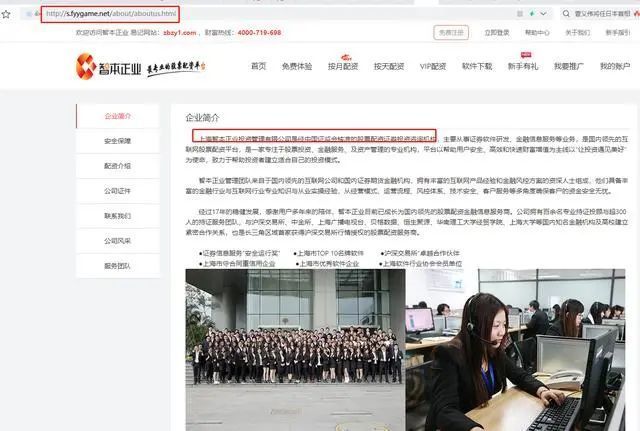Open the 联系我们 sidebar tab
This screenshot has height=431, width=640.
[118, 216]
